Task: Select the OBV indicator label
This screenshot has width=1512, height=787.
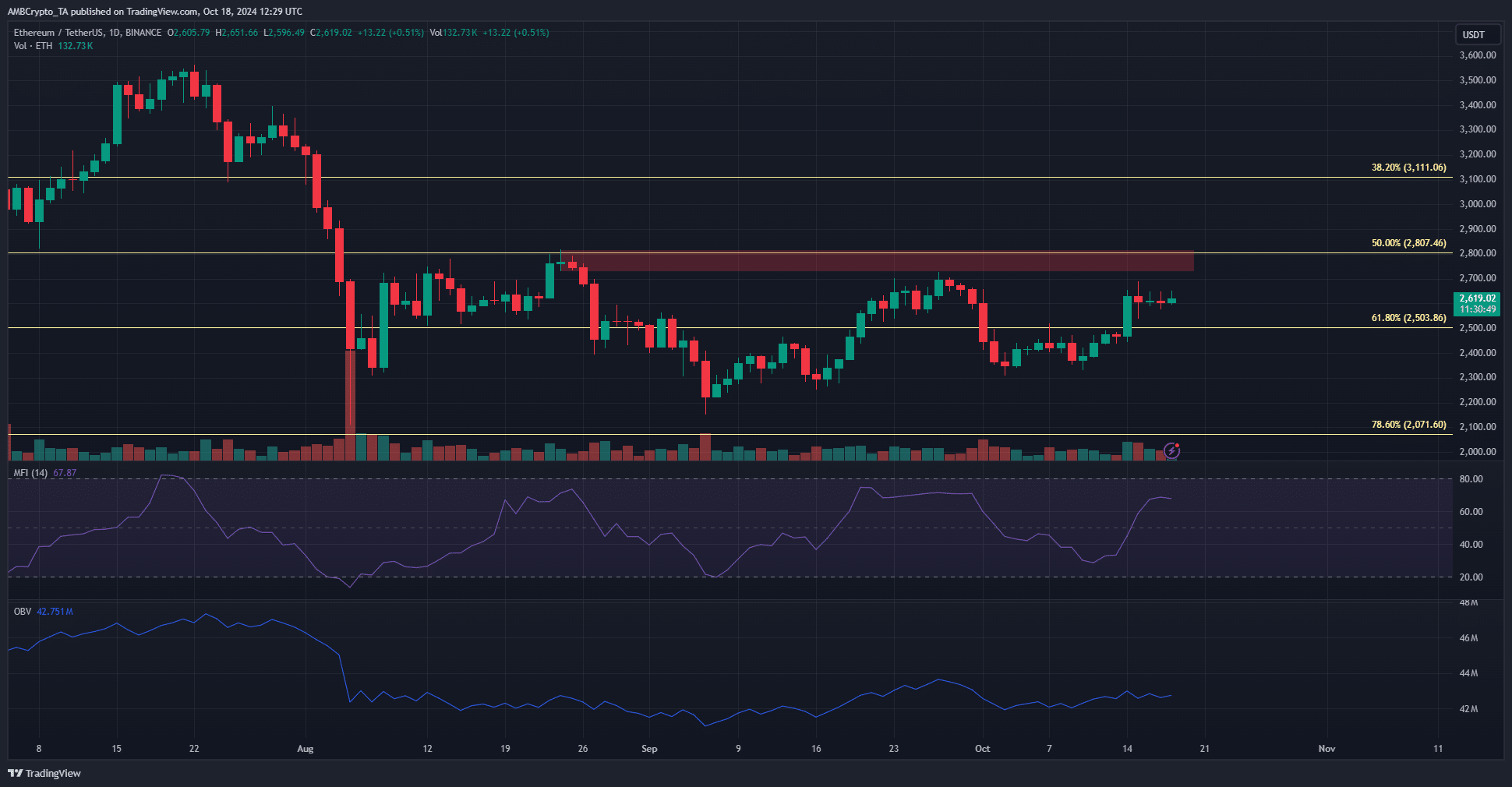Action: [x=23, y=612]
